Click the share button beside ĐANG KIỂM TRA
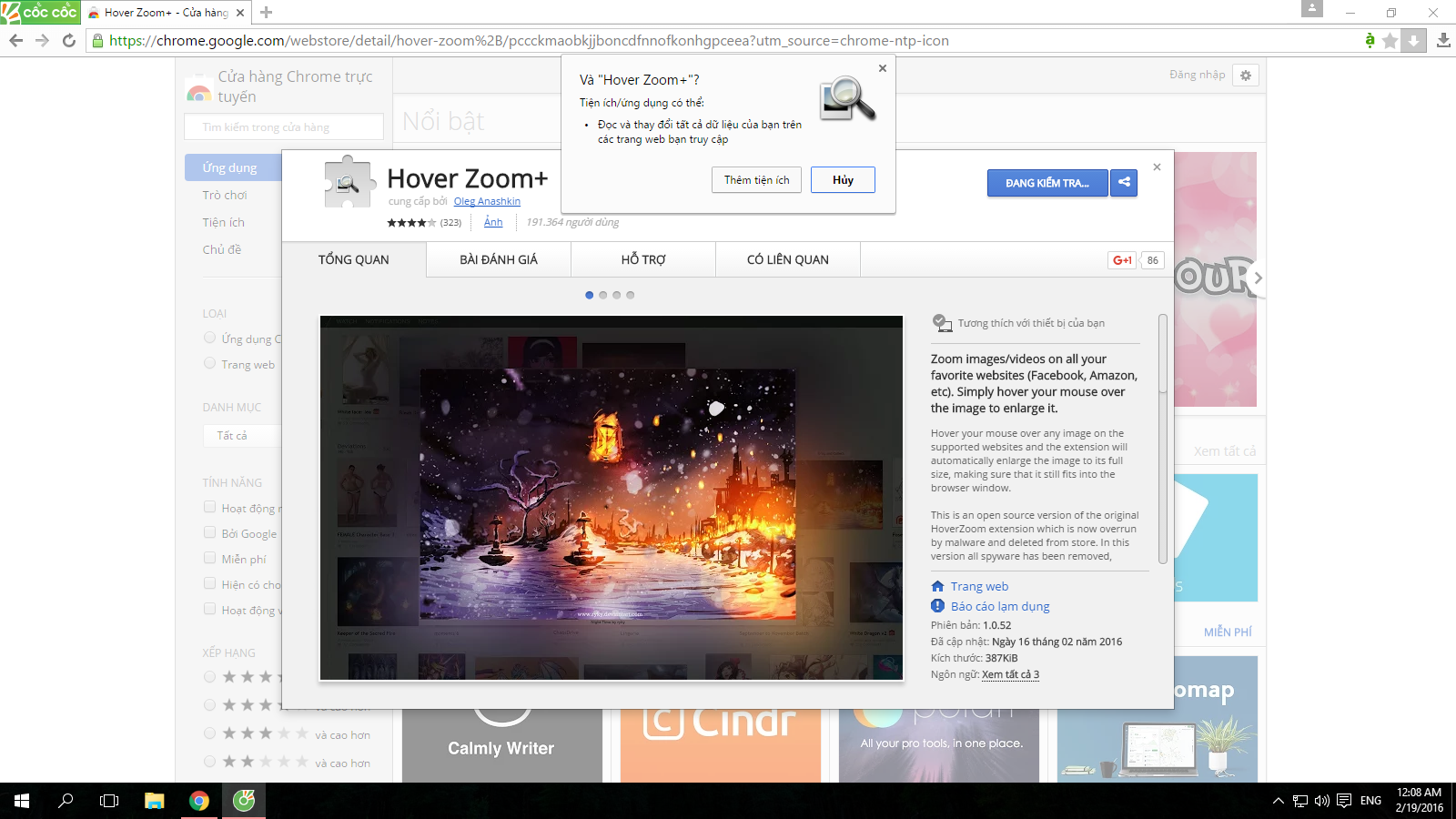Viewport: 1456px width, 819px height. click(1124, 182)
